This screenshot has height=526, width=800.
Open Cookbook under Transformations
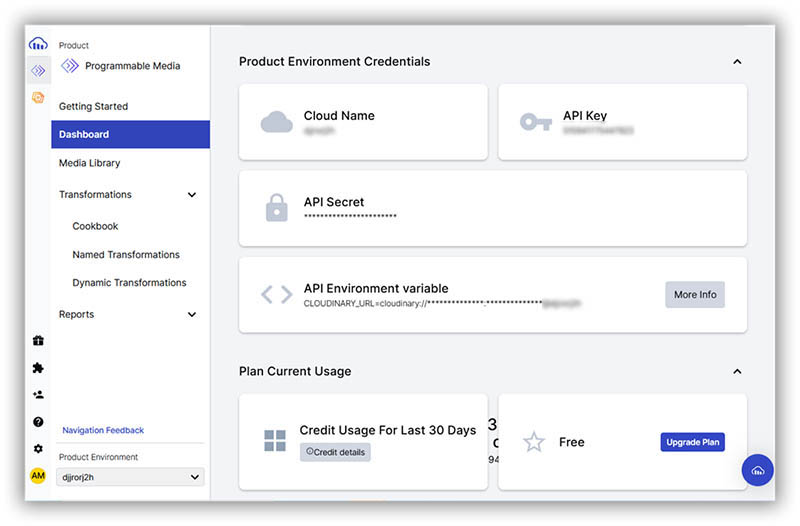pos(95,226)
